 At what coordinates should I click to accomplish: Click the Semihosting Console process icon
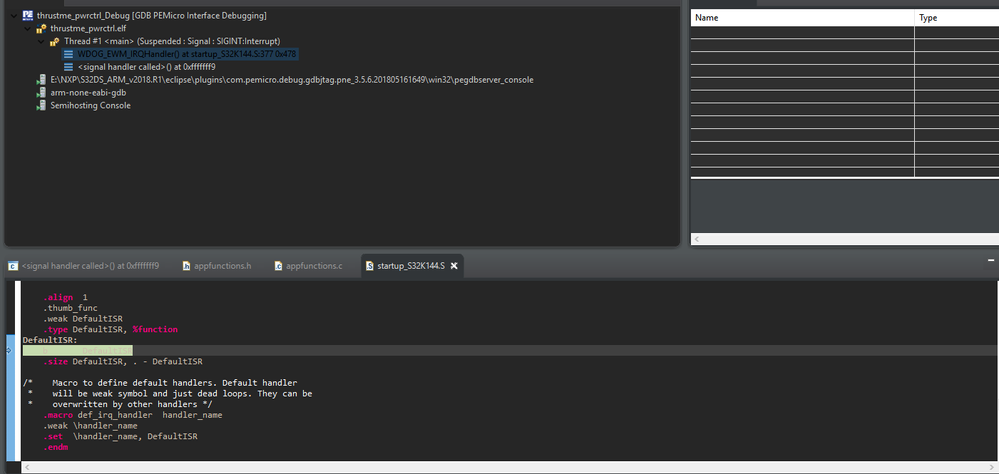click(41, 105)
